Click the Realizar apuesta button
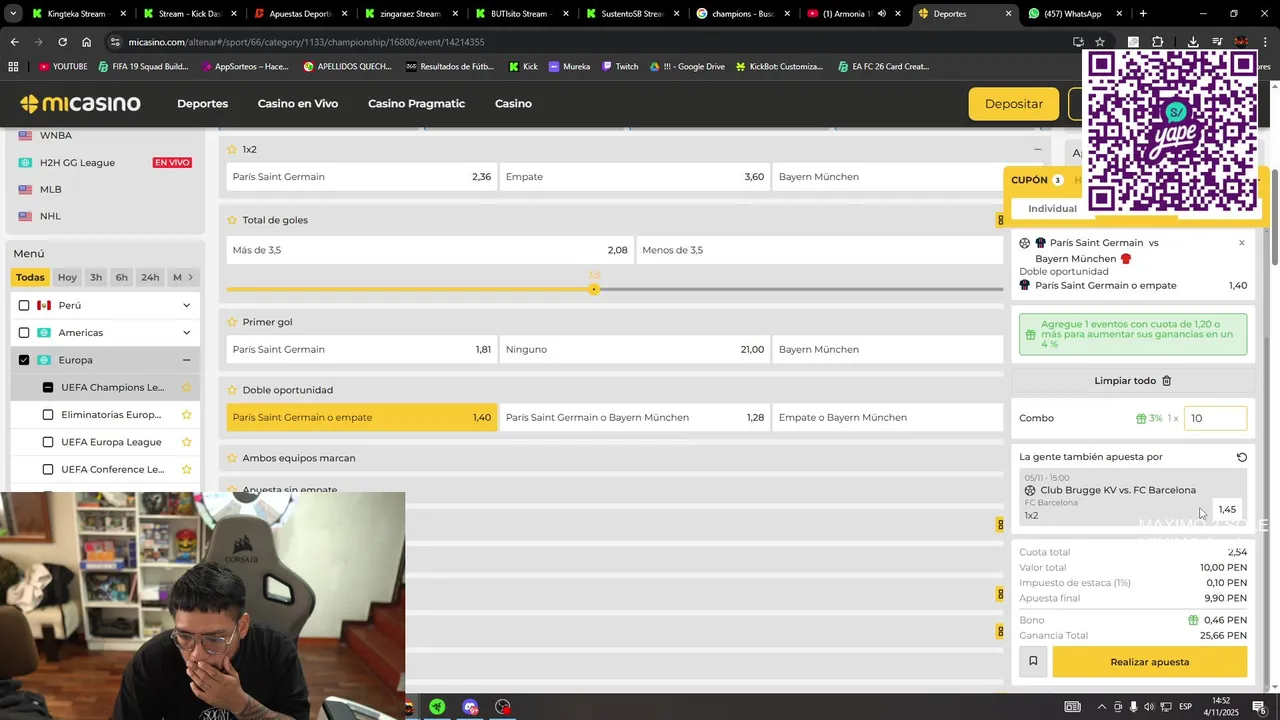The image size is (1280, 720). click(x=1150, y=661)
